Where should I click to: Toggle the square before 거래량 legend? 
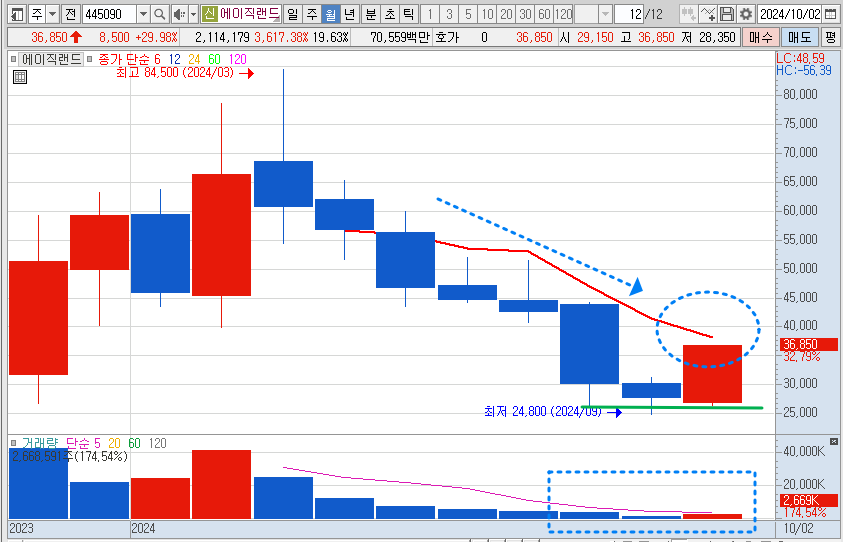pyautogui.click(x=13, y=443)
